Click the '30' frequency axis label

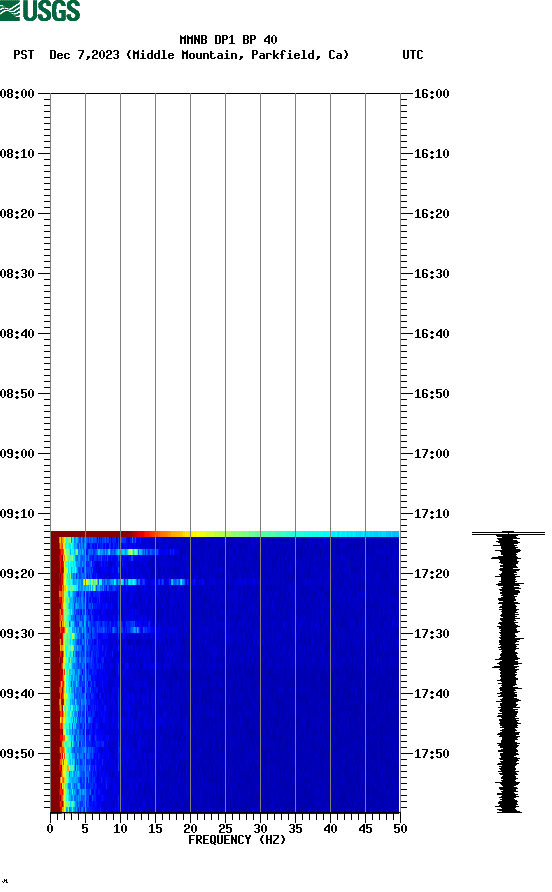click(260, 829)
